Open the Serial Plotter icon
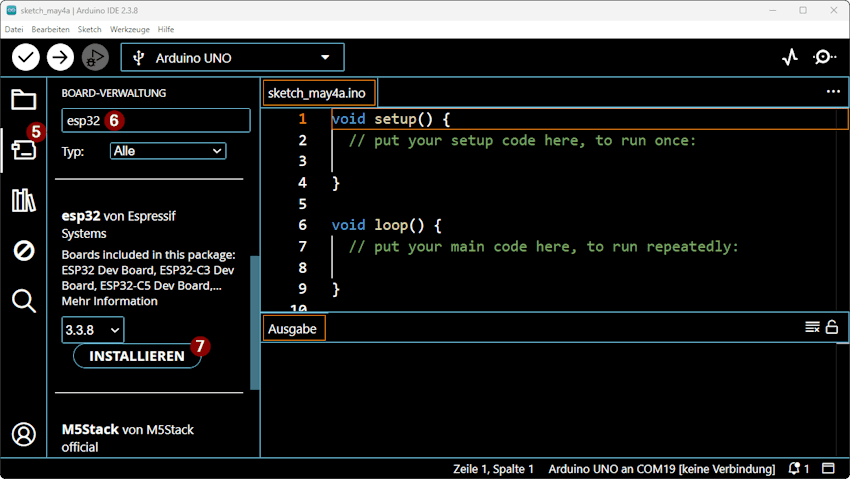850x479 pixels. (790, 57)
